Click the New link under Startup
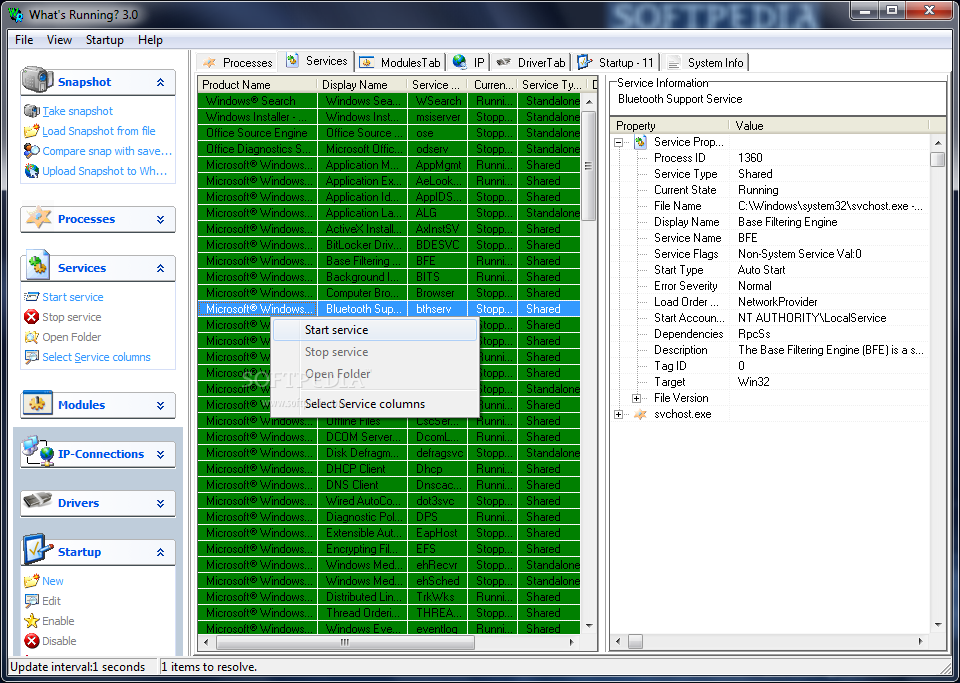The height and width of the screenshot is (683, 960). pyautogui.click(x=53, y=581)
